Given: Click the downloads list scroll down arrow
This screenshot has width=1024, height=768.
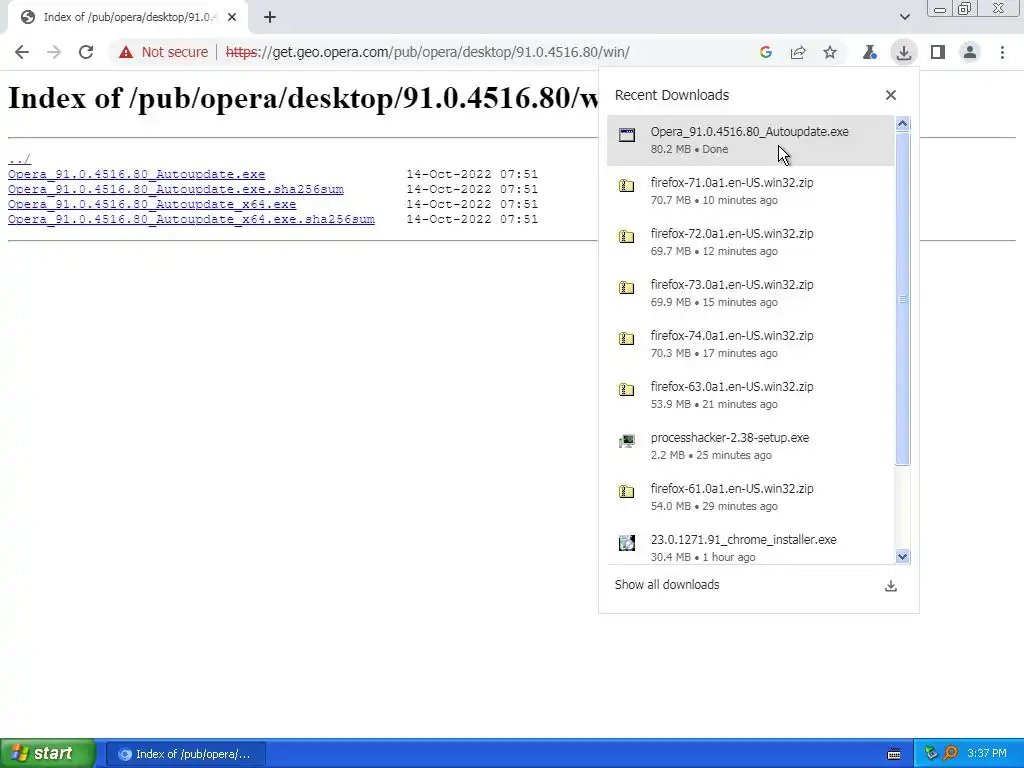Looking at the screenshot, I should click(x=903, y=556).
